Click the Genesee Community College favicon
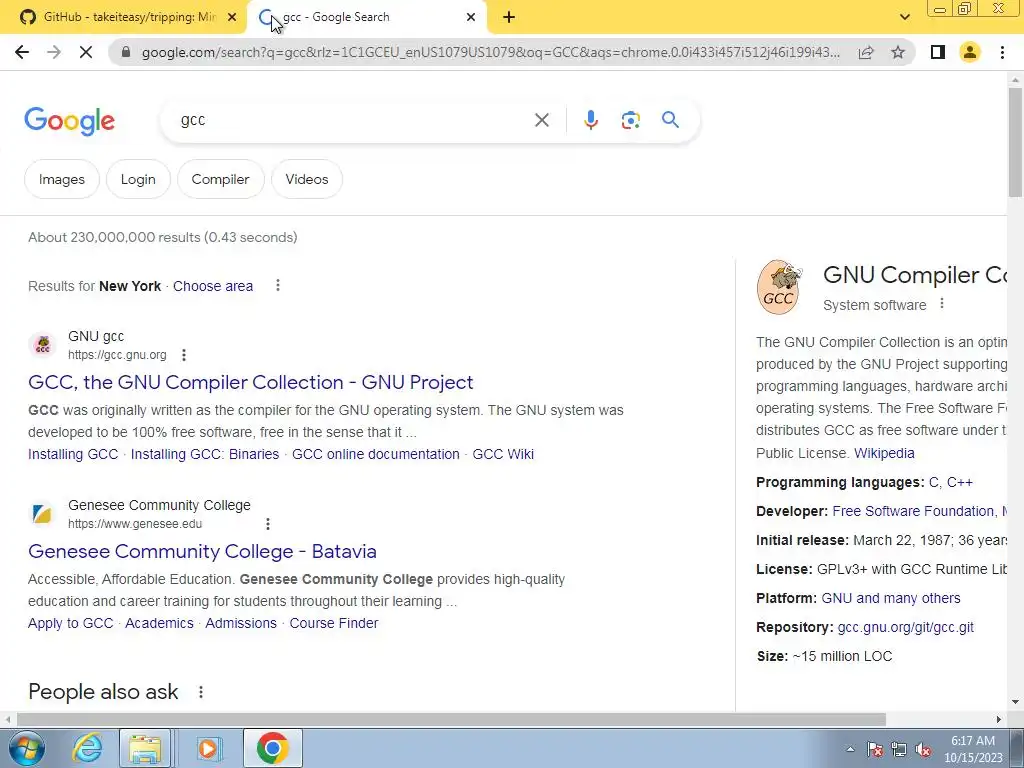The width and height of the screenshot is (1024, 768). pos(42,514)
